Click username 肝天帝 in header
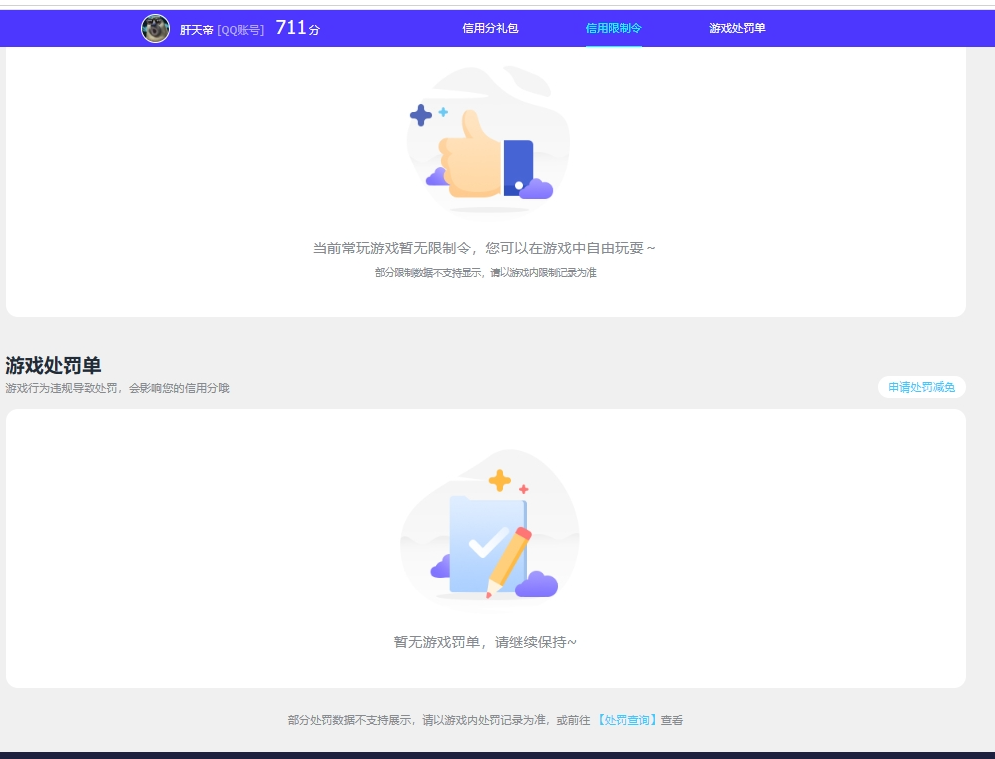Image resolution: width=995 pixels, height=759 pixels. 197,30
